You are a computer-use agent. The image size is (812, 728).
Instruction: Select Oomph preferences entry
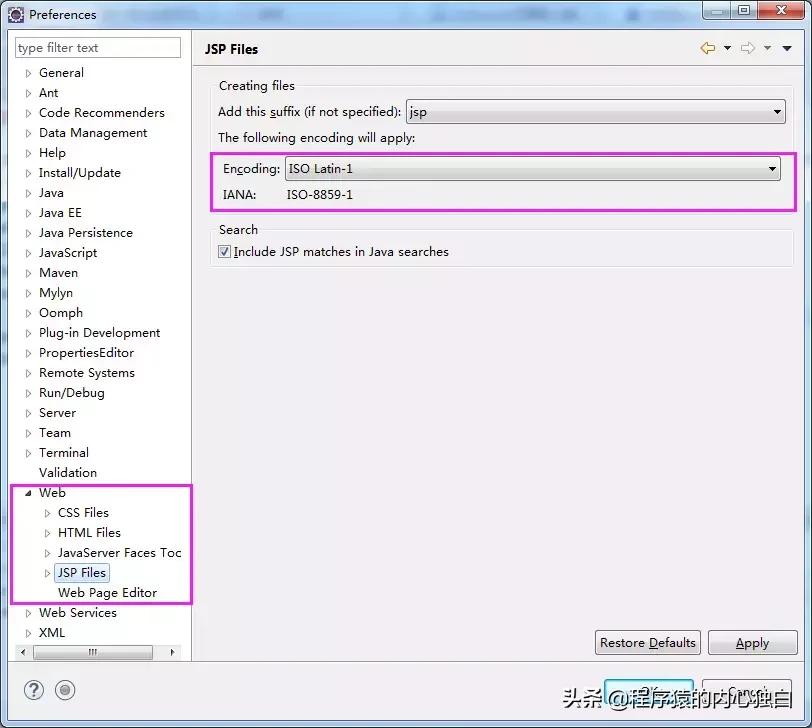61,313
